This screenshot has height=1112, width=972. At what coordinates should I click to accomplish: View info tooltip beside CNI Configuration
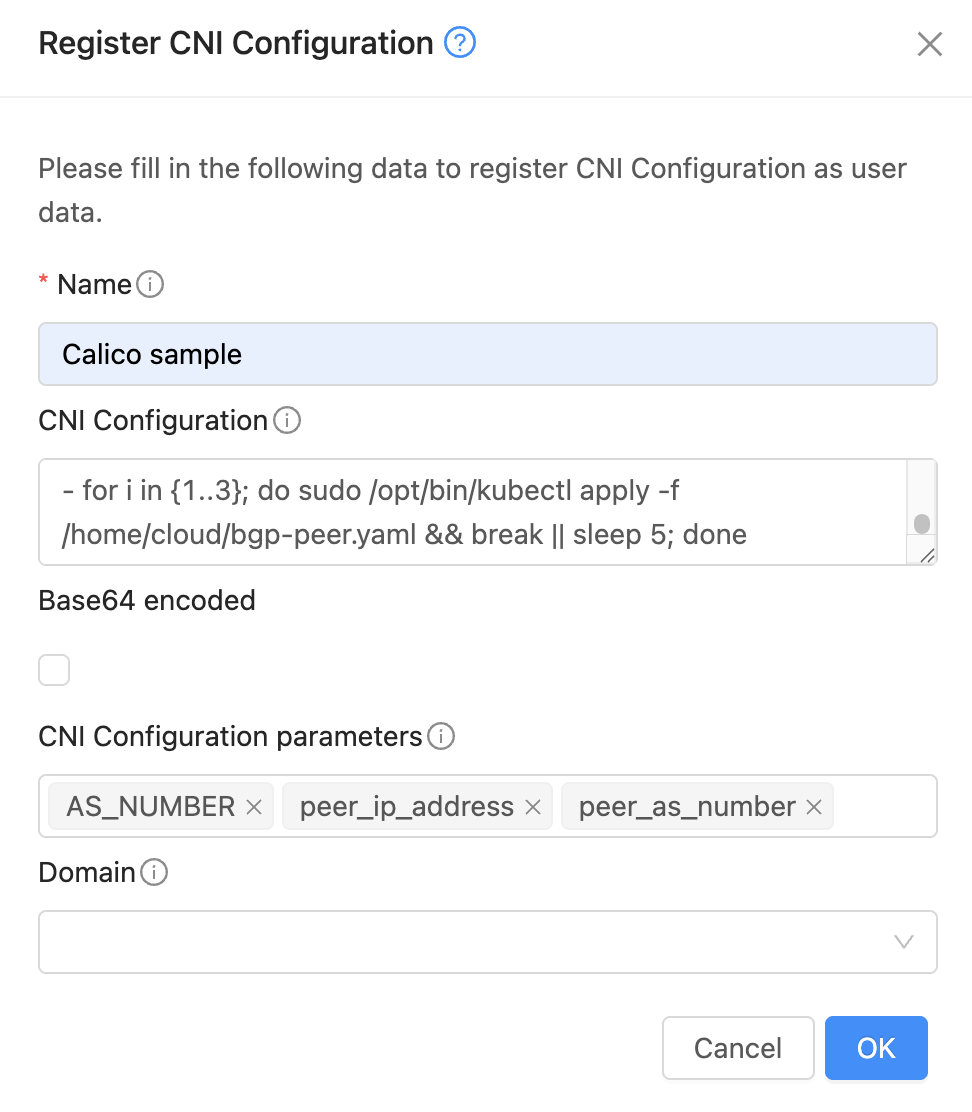287,420
